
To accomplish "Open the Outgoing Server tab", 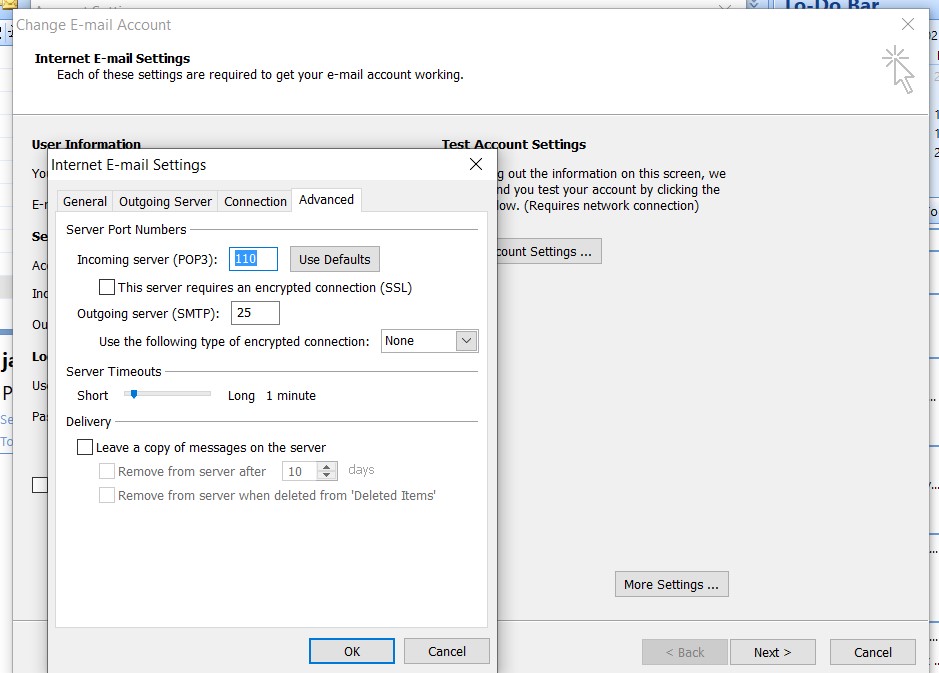I will [165, 201].
